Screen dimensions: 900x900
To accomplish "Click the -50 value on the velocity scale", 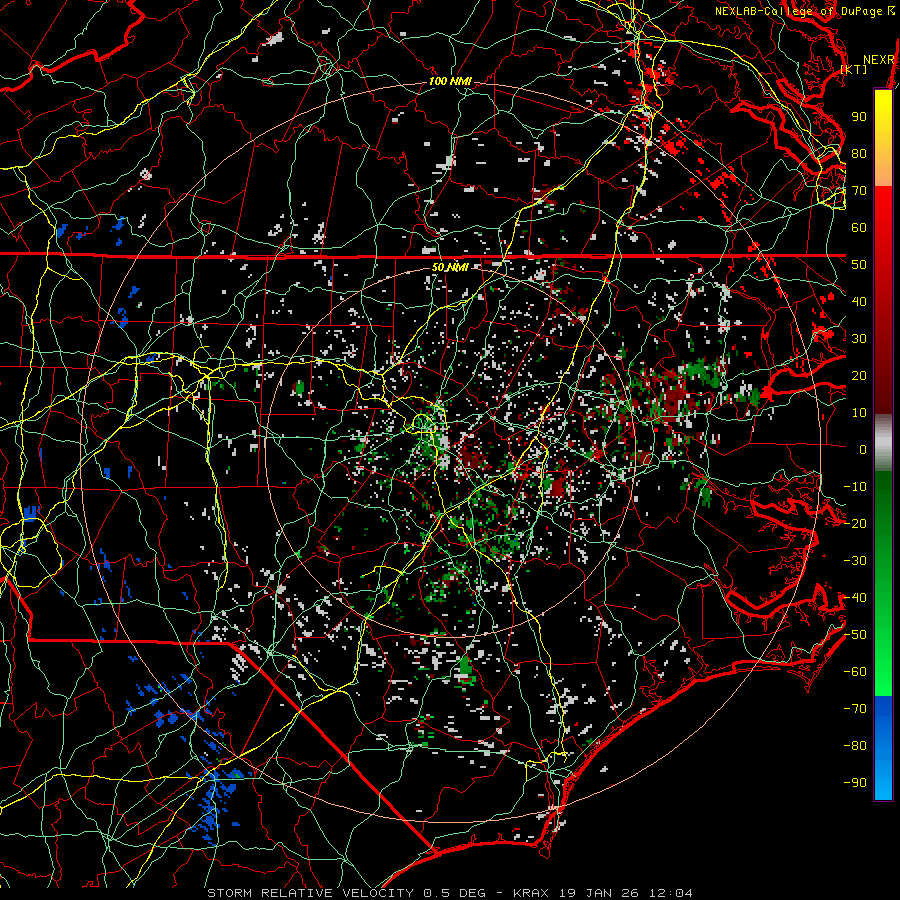I will pos(855,635).
